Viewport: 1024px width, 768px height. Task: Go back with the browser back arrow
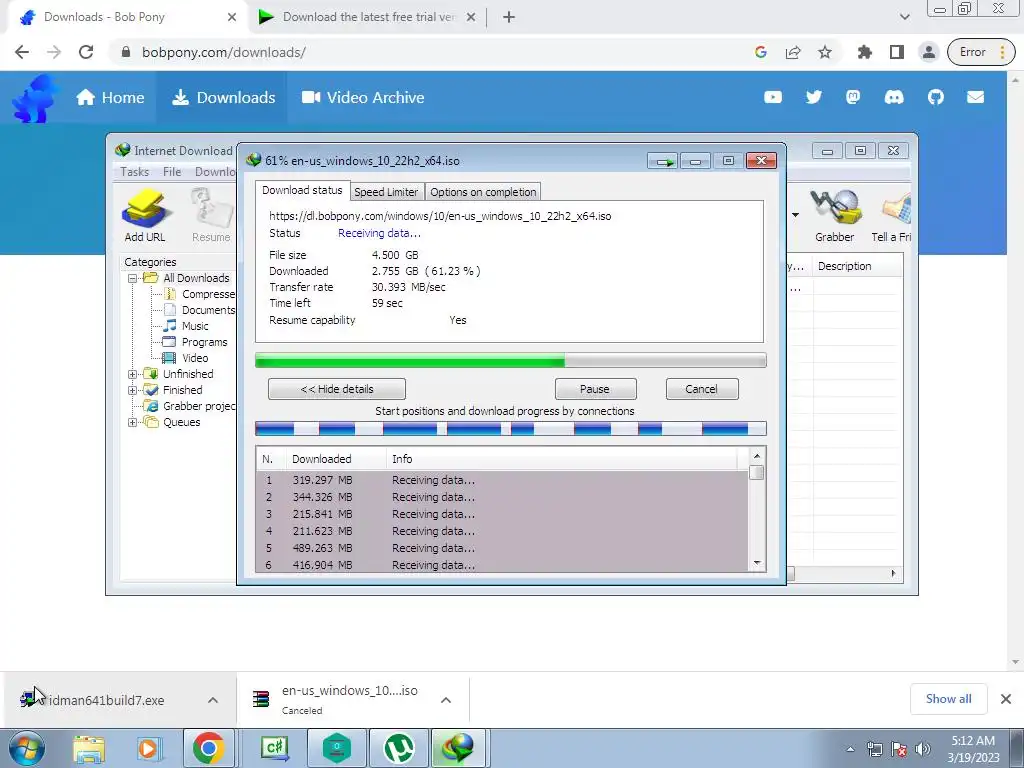22,52
